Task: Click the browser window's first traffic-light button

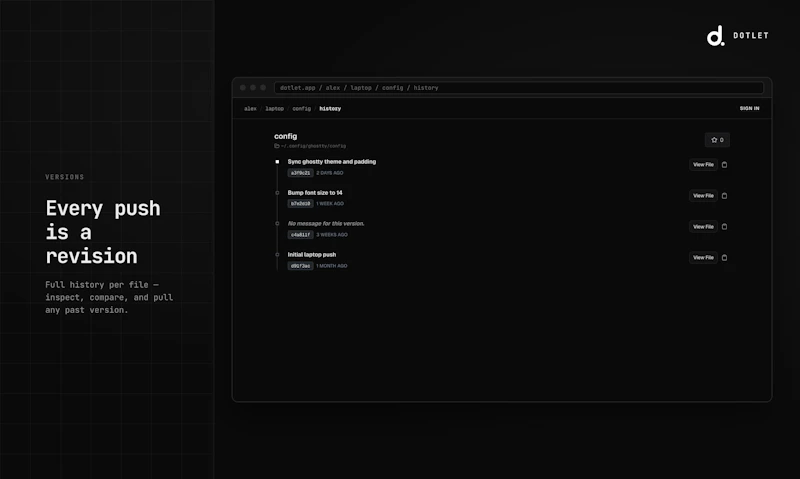Action: 243,88
